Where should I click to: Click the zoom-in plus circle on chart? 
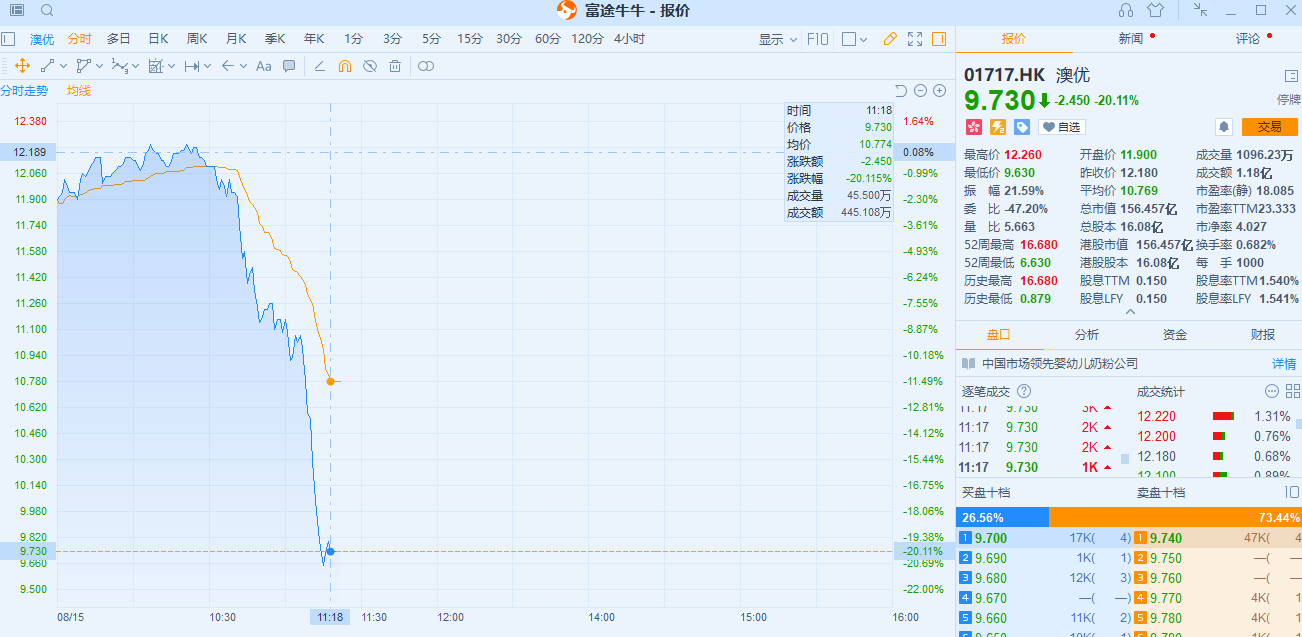(939, 91)
